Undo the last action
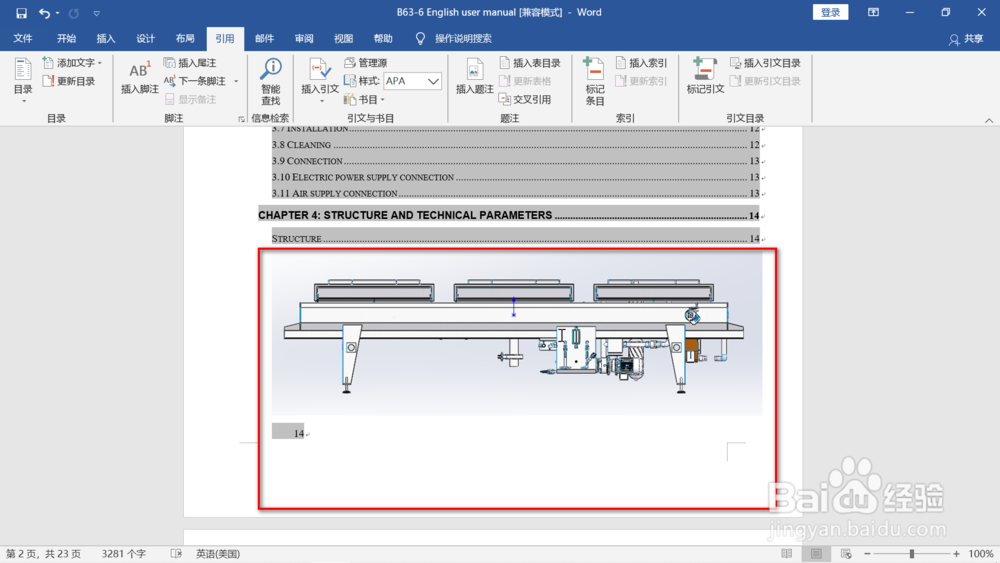This screenshot has width=1000, height=563. click(44, 13)
